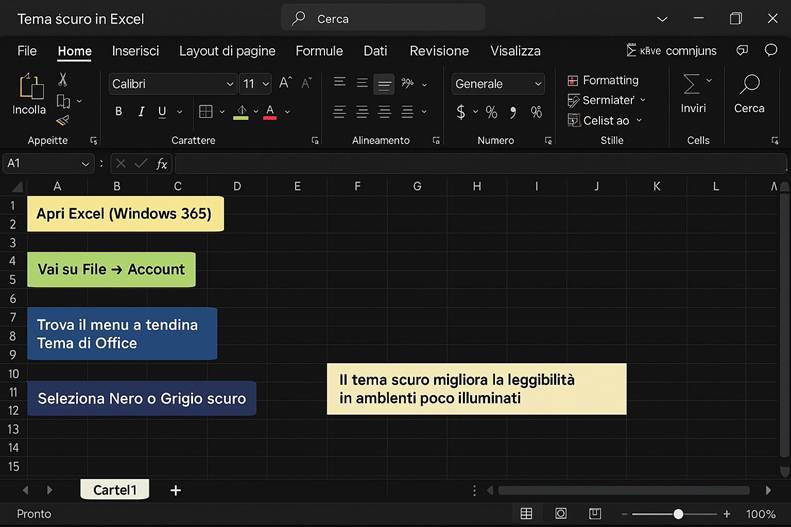
Task: Click the borders grid icon
Action: coord(206,111)
